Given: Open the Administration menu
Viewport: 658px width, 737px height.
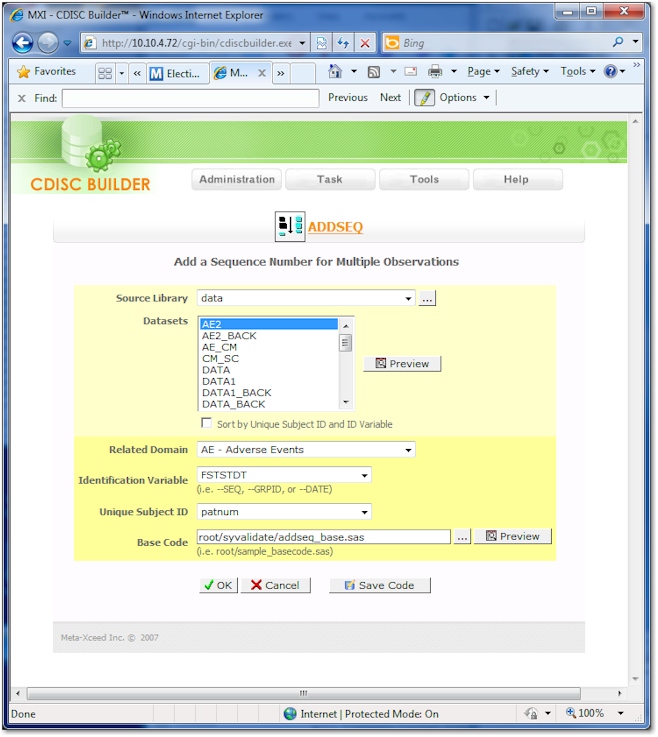Looking at the screenshot, I should point(237,180).
